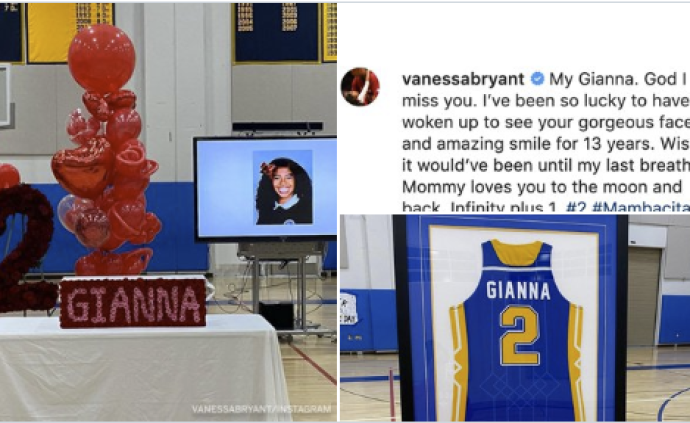Open the gym memorial photo on left

click(169, 212)
